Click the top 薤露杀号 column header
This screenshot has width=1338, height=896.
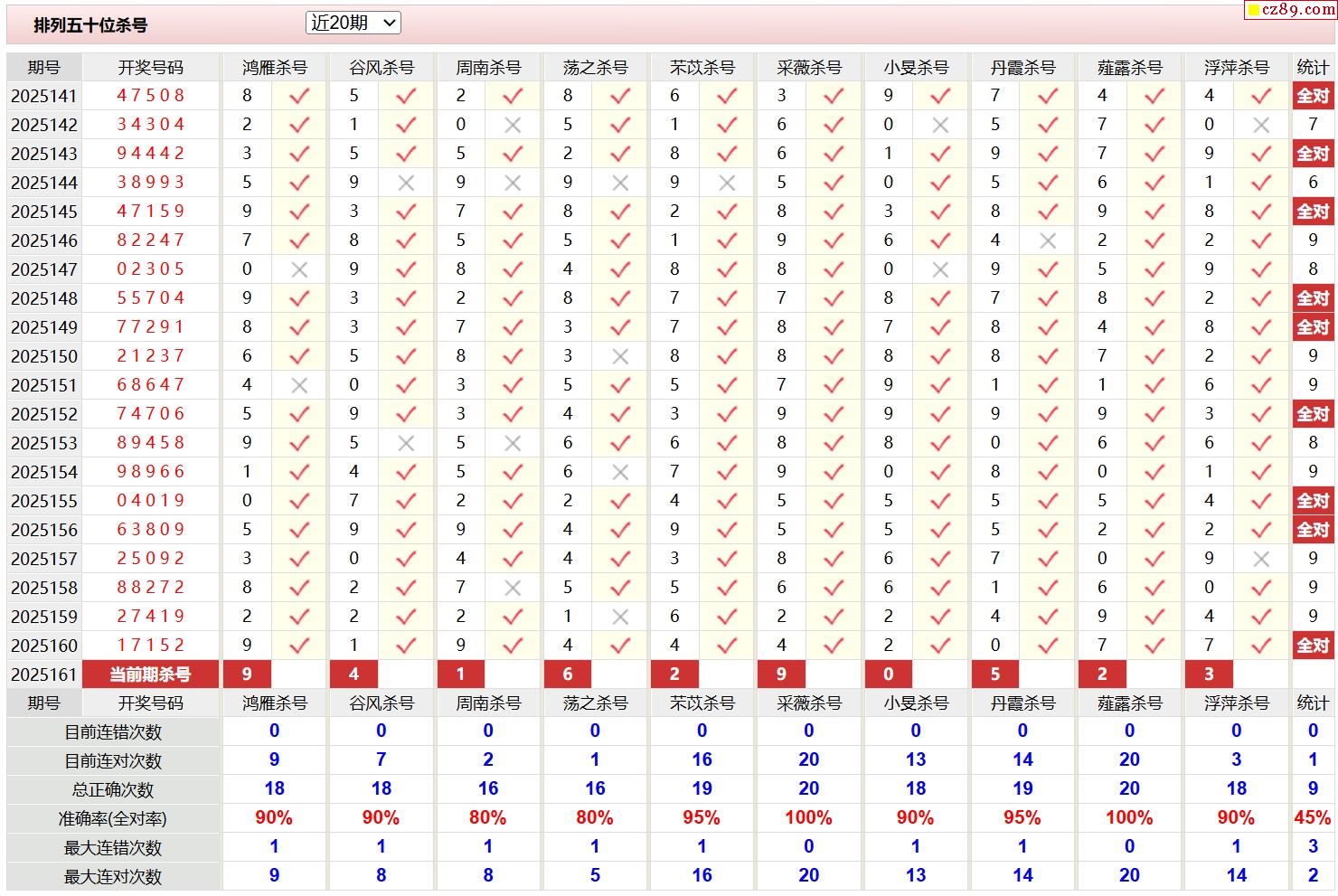(1130, 68)
